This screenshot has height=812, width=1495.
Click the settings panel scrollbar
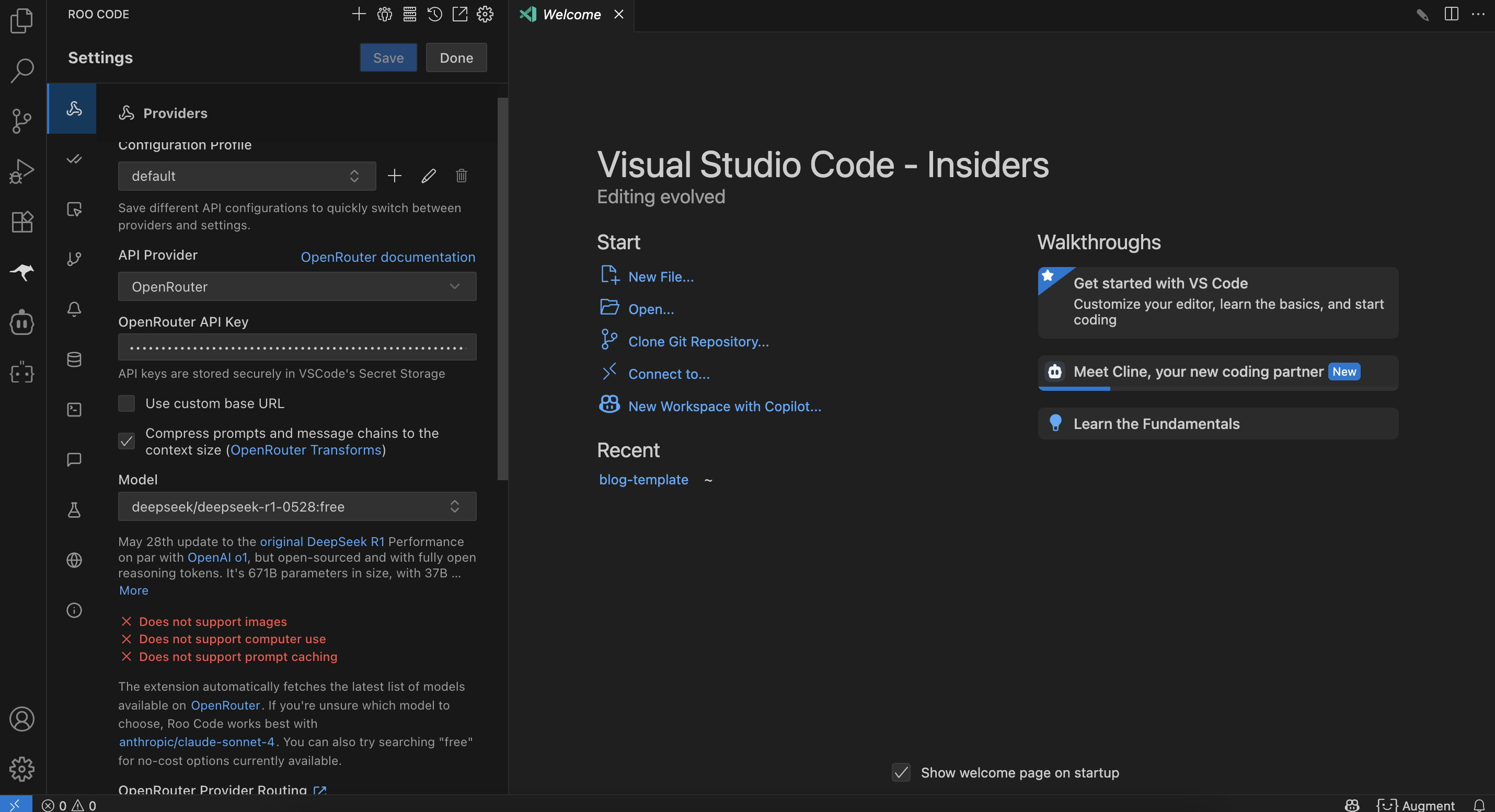(502, 289)
